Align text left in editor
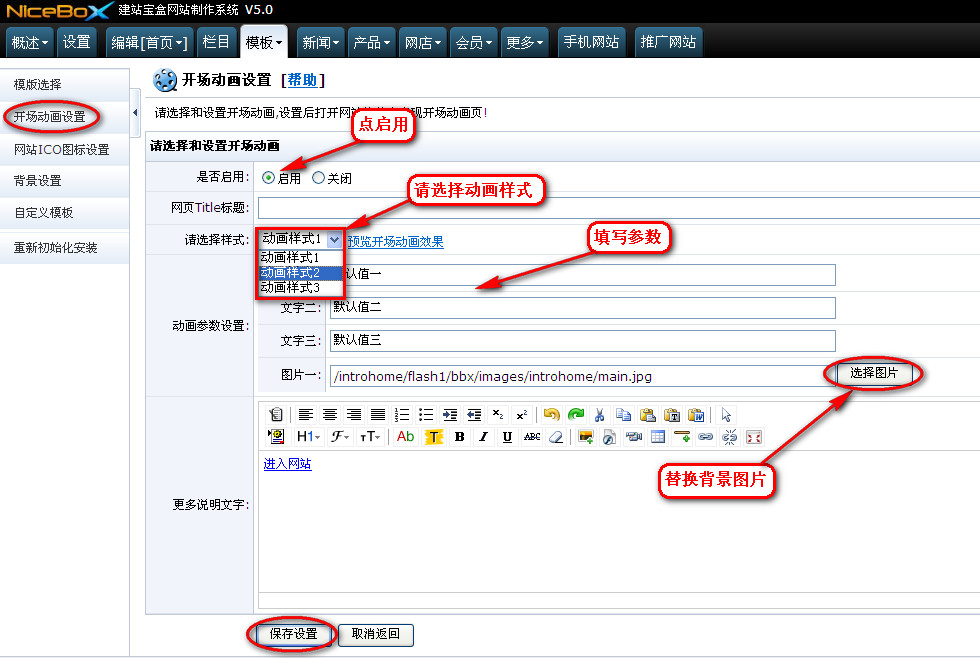The width and height of the screenshot is (980, 658). (x=306, y=414)
